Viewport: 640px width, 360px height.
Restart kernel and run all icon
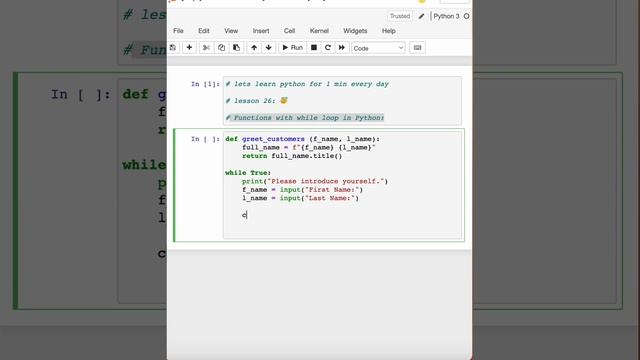point(342,48)
